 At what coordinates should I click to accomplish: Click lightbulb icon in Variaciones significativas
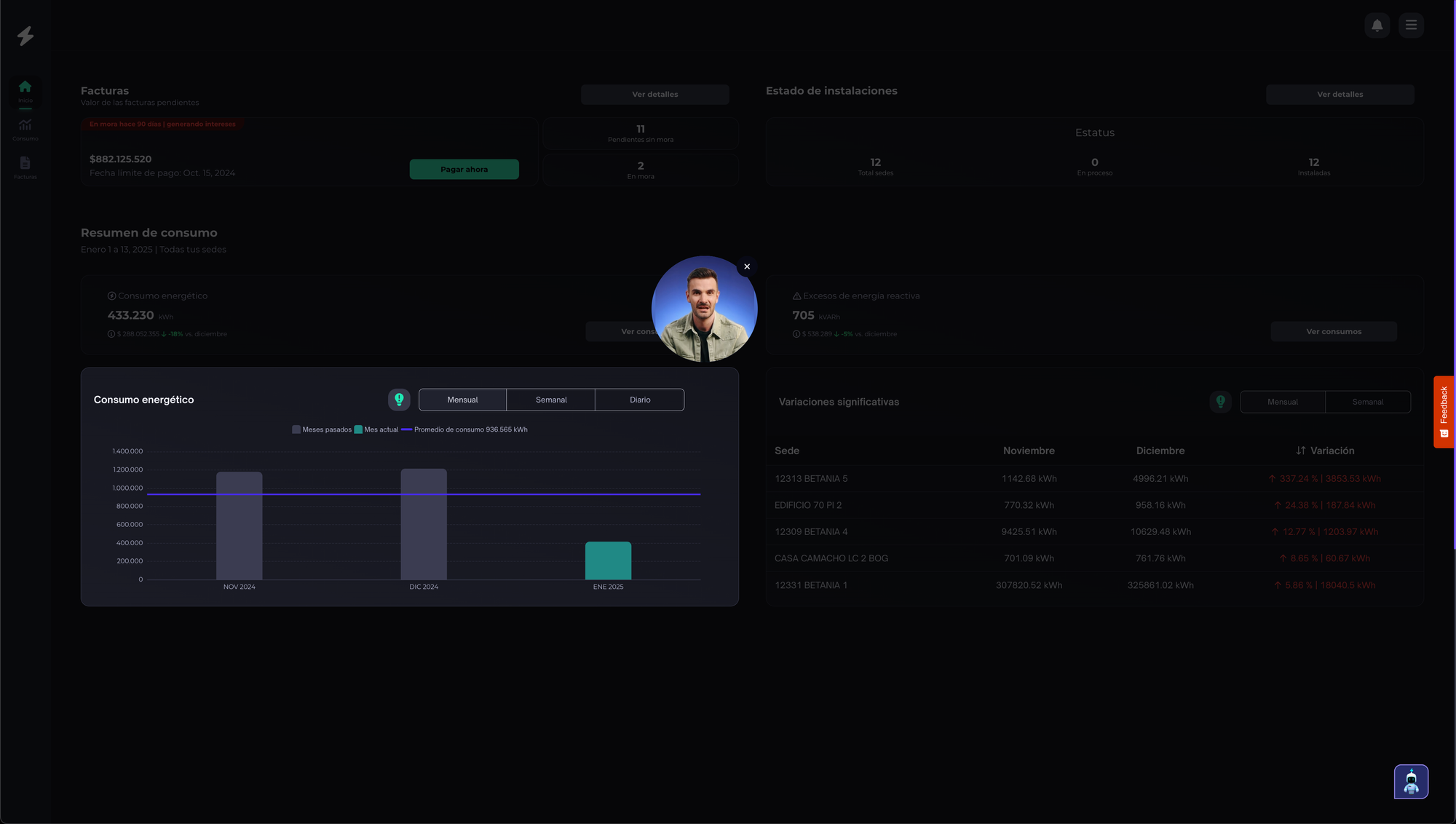(1221, 402)
